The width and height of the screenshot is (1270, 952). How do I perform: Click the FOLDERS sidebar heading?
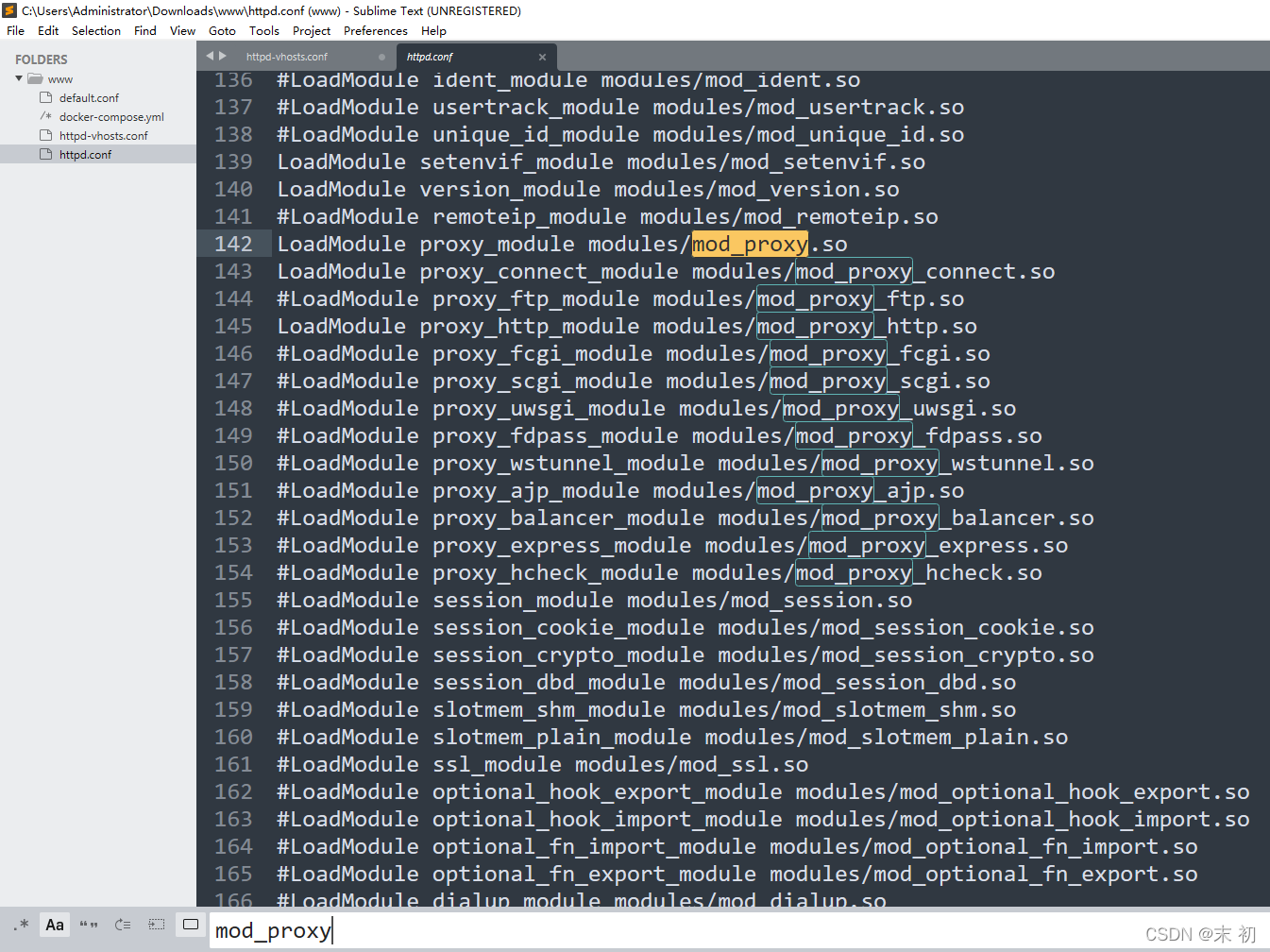(42, 59)
